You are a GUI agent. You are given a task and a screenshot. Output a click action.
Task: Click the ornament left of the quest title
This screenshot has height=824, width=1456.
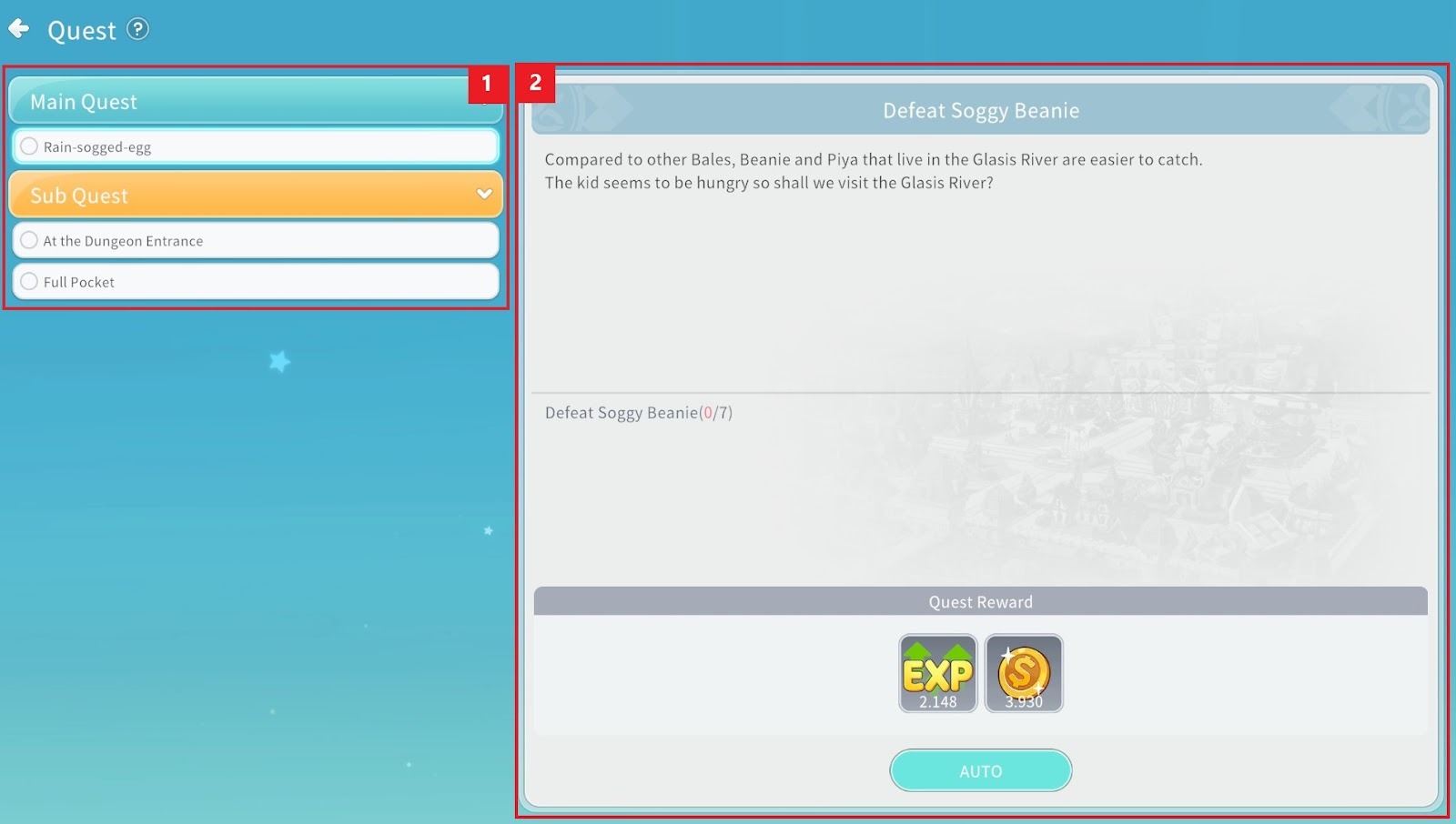coord(582,110)
